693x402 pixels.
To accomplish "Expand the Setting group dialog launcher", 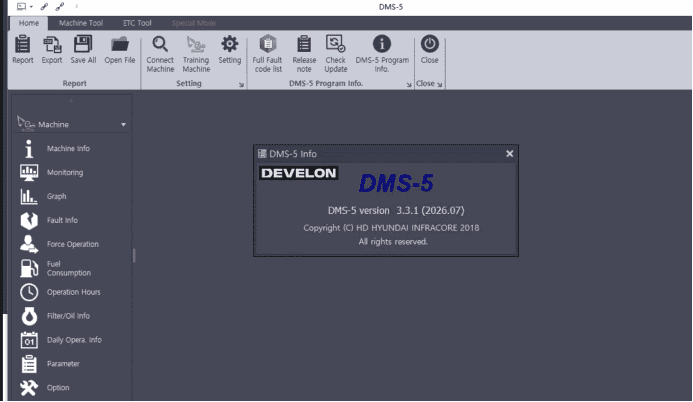I will tap(241, 85).
